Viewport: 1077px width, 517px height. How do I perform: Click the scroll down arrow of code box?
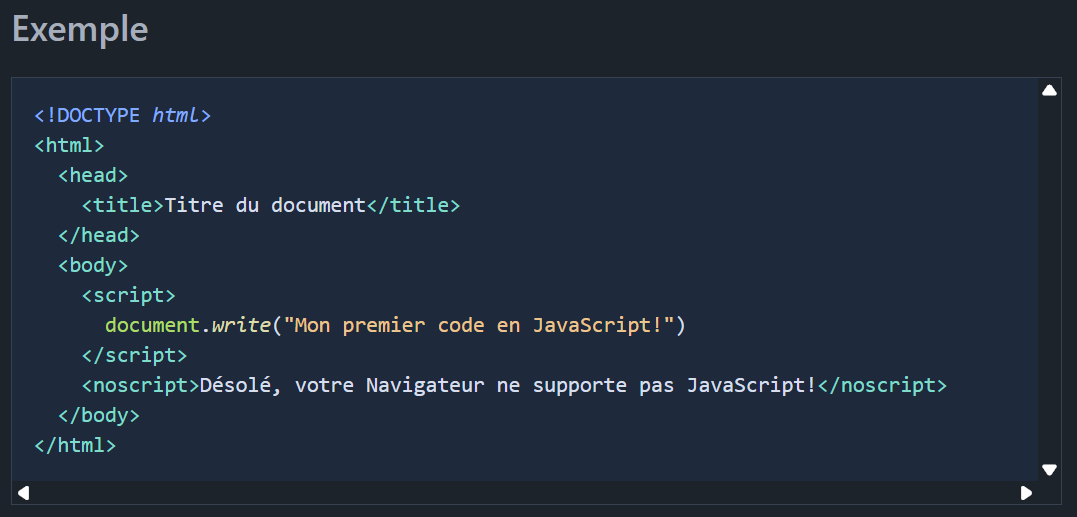[1049, 470]
